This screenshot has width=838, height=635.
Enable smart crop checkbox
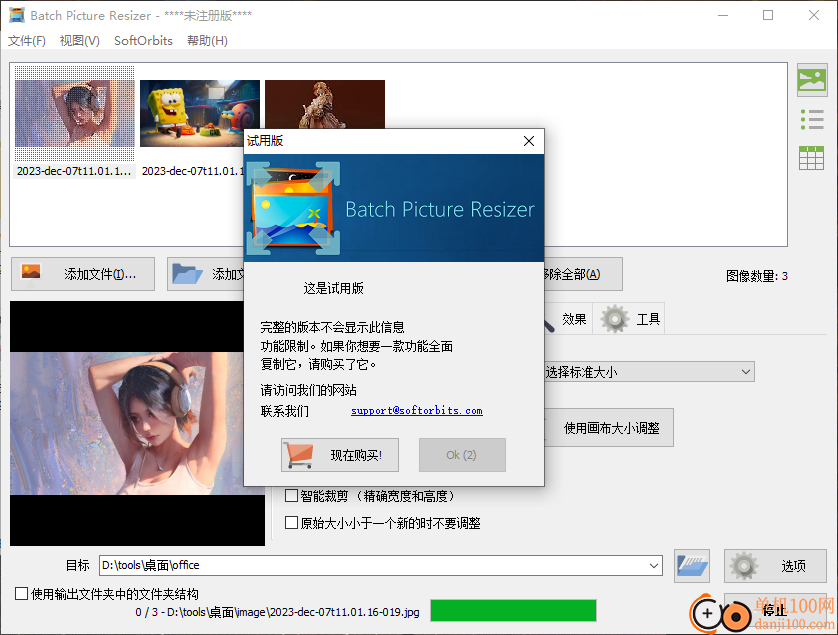[291, 495]
